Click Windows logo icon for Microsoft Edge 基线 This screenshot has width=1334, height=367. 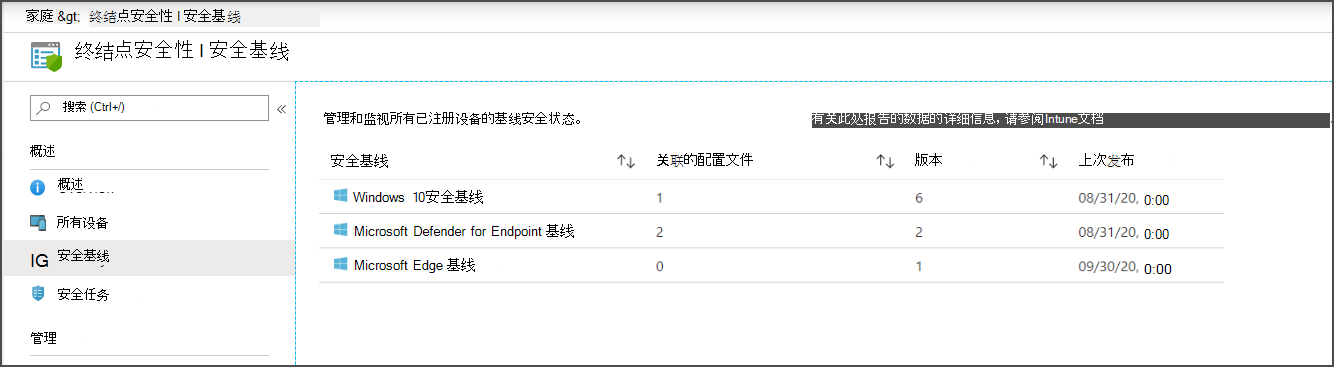pyautogui.click(x=340, y=264)
